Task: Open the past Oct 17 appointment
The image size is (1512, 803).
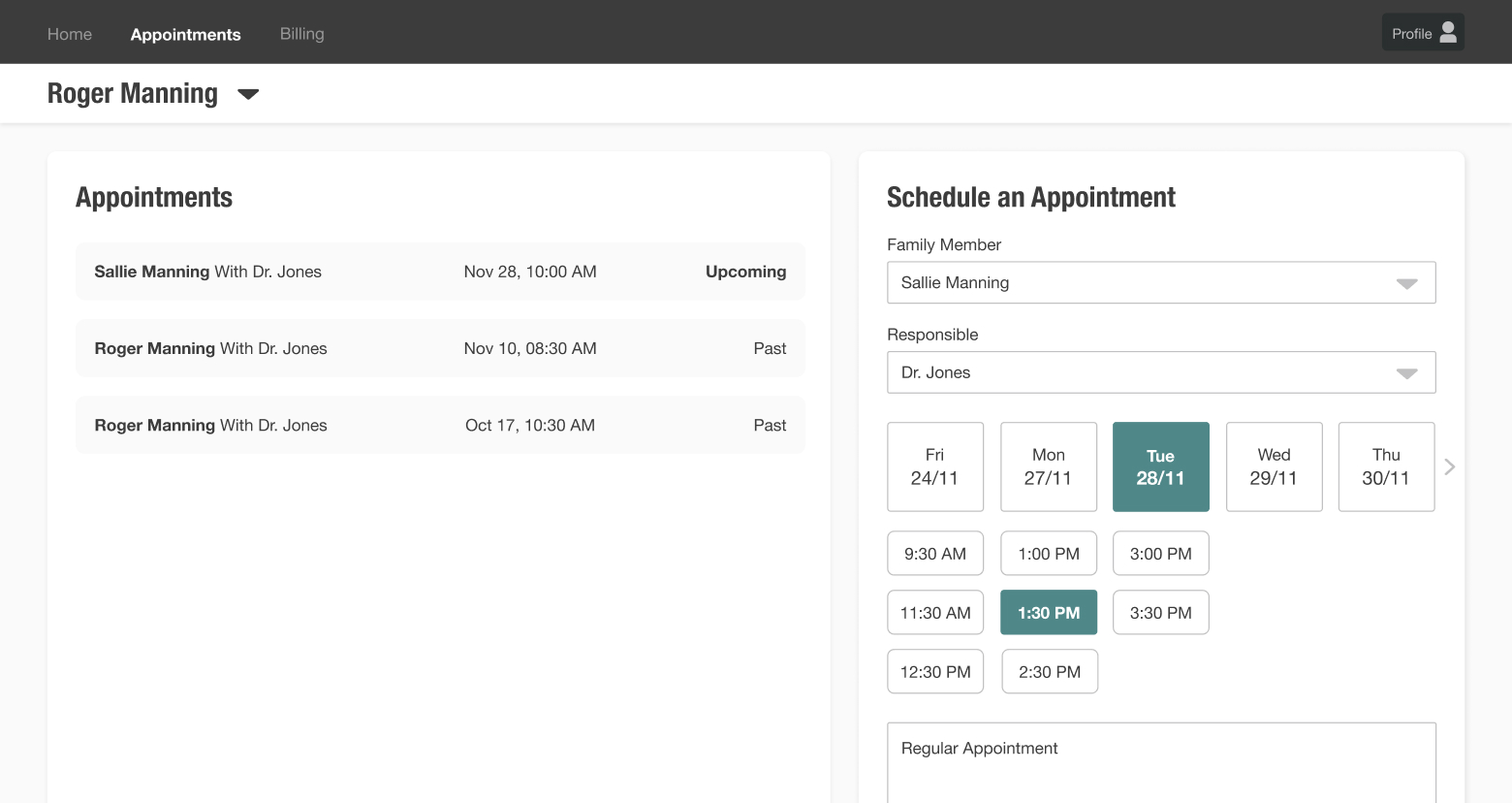Action: click(440, 425)
